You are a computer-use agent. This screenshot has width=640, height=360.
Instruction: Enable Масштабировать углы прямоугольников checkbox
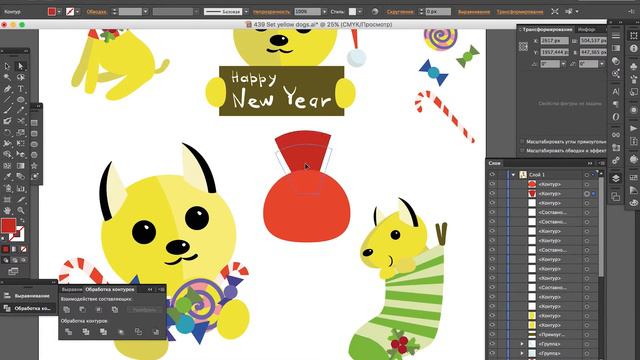click(x=522, y=142)
